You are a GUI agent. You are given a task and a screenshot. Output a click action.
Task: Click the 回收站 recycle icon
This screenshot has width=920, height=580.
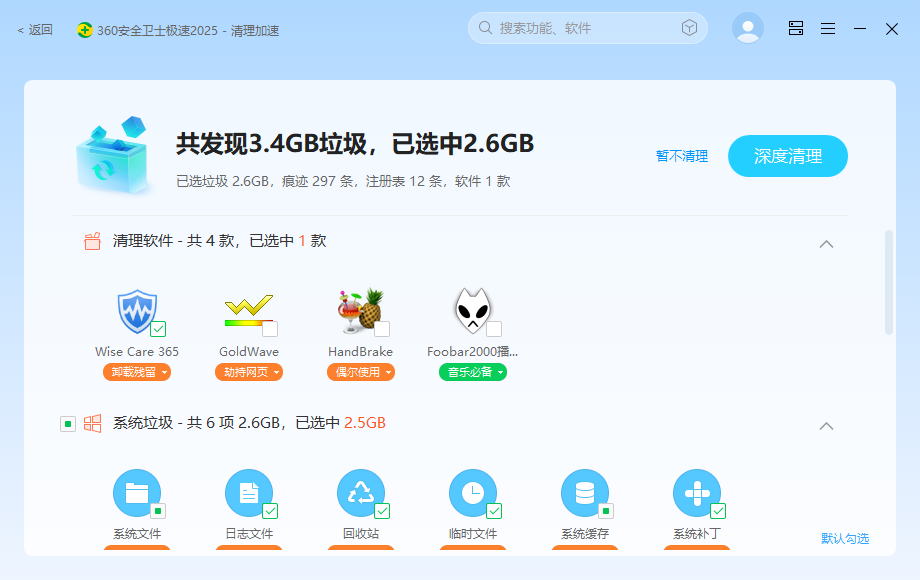361,493
